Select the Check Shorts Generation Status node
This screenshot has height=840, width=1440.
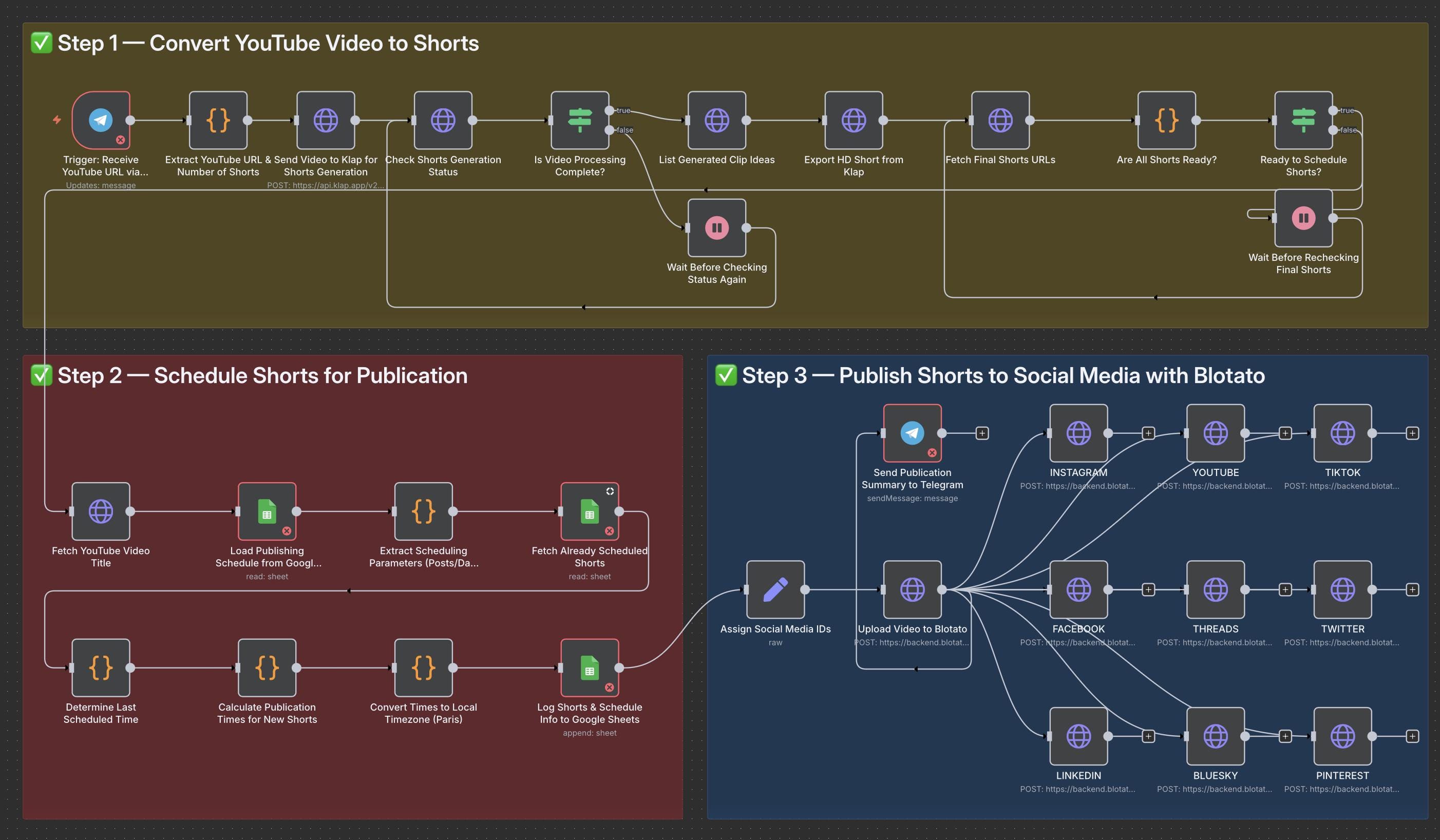click(x=443, y=120)
